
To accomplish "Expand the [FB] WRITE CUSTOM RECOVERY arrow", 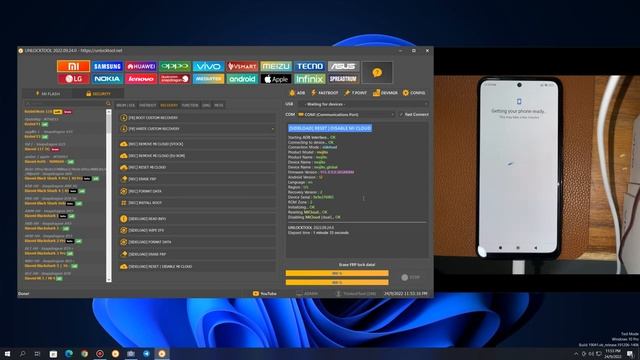I will (x=273, y=129).
